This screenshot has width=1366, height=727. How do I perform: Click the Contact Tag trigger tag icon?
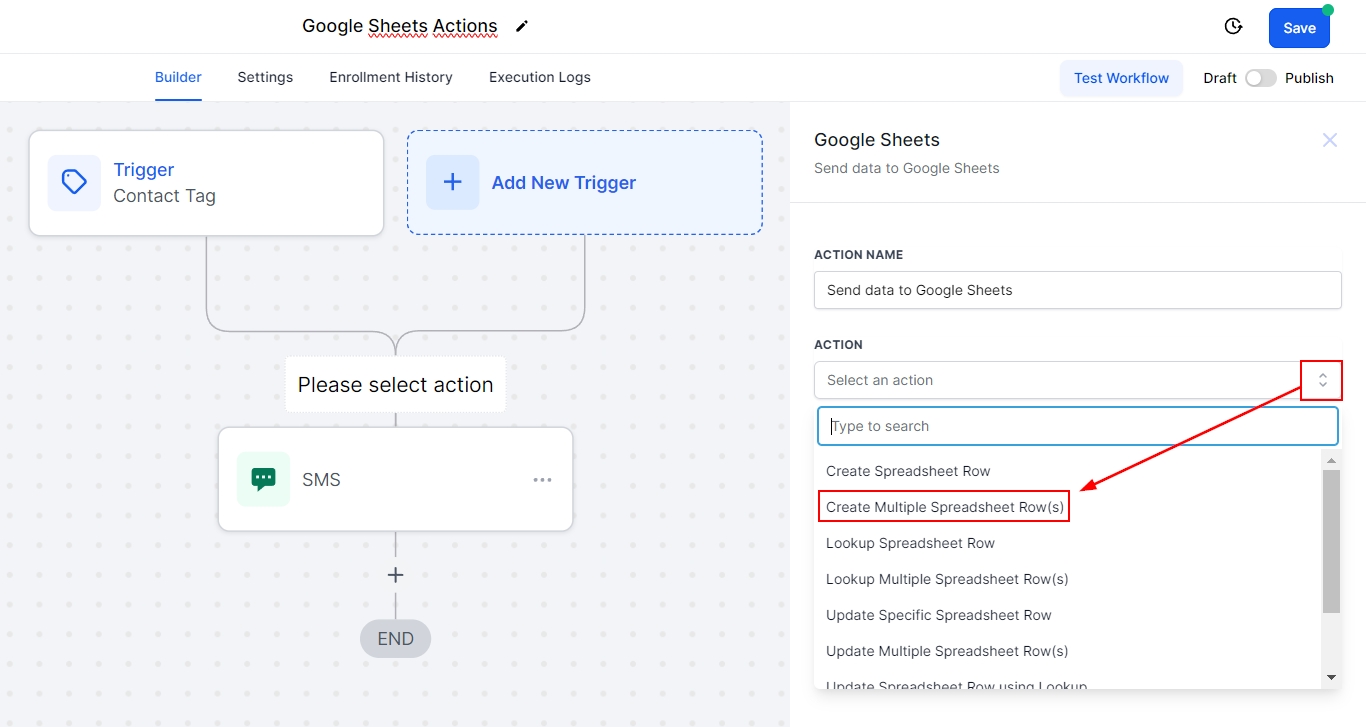74,183
